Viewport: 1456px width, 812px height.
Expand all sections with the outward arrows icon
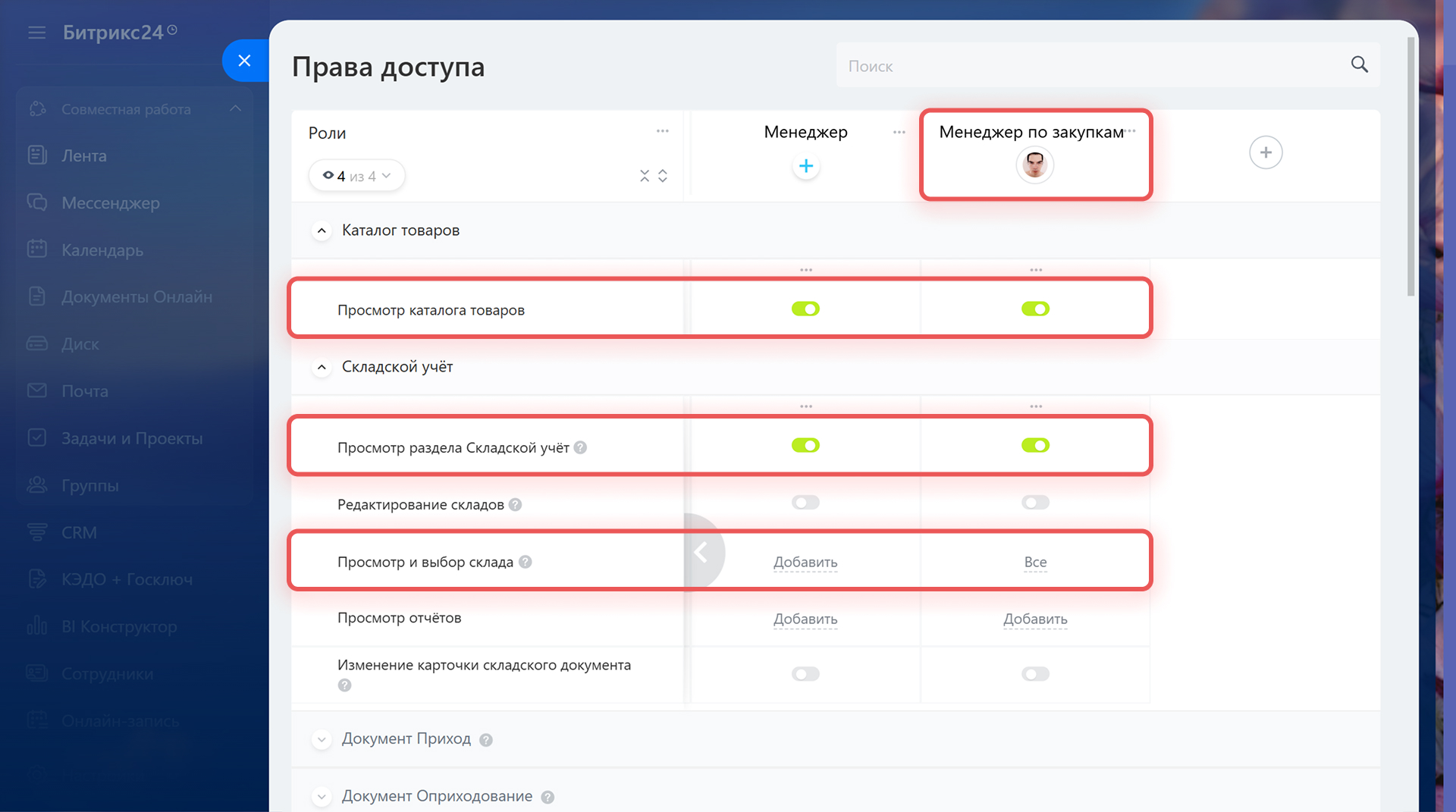coord(663,176)
